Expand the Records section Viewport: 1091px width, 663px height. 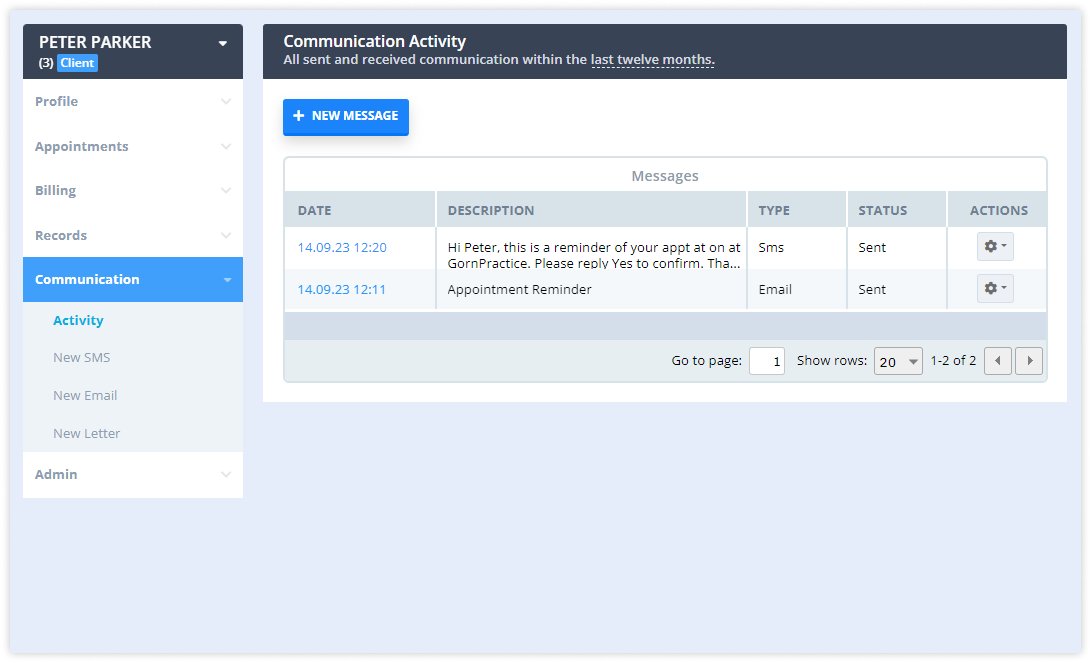[x=132, y=235]
